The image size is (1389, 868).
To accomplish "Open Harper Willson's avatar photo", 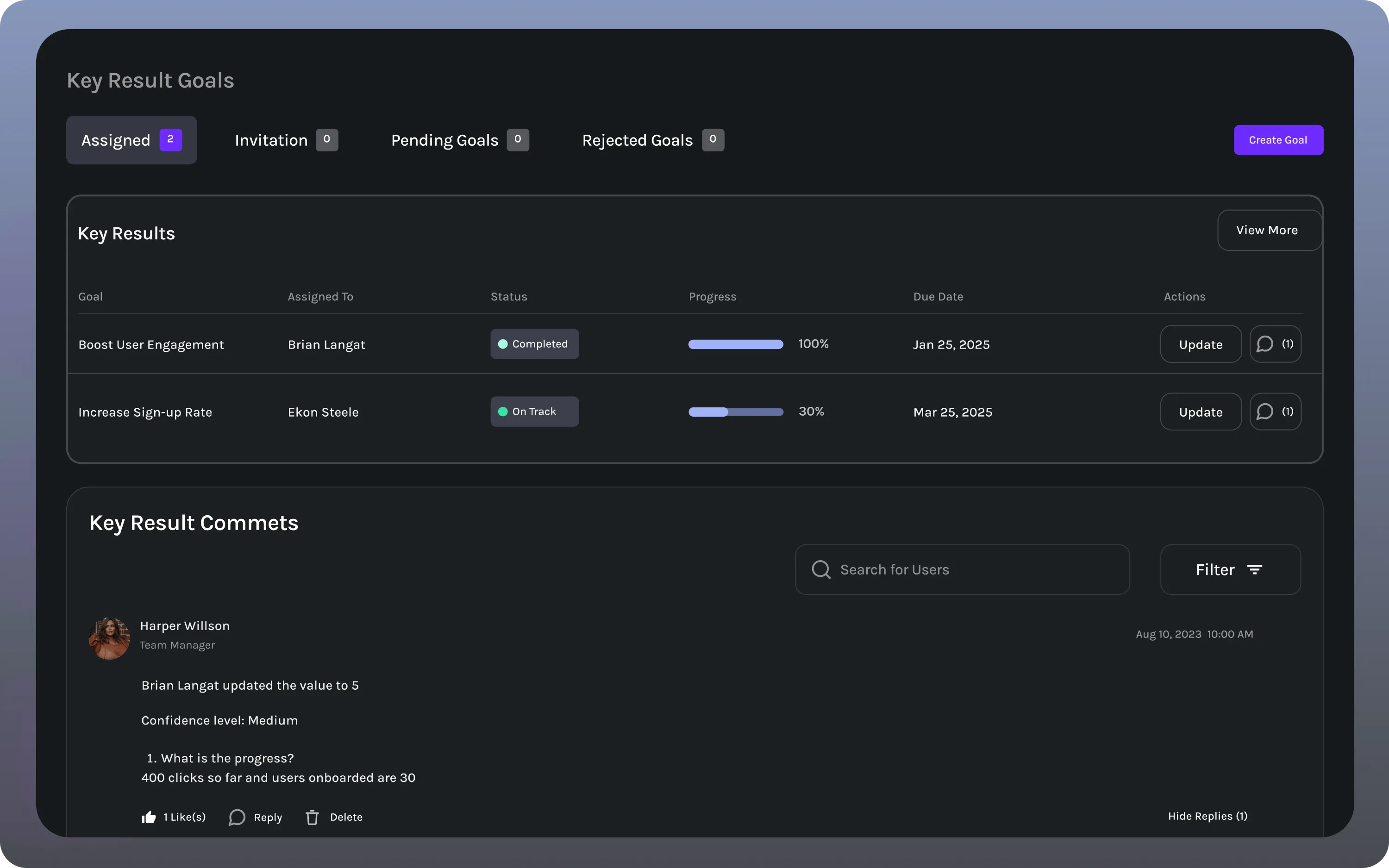I will click(109, 638).
